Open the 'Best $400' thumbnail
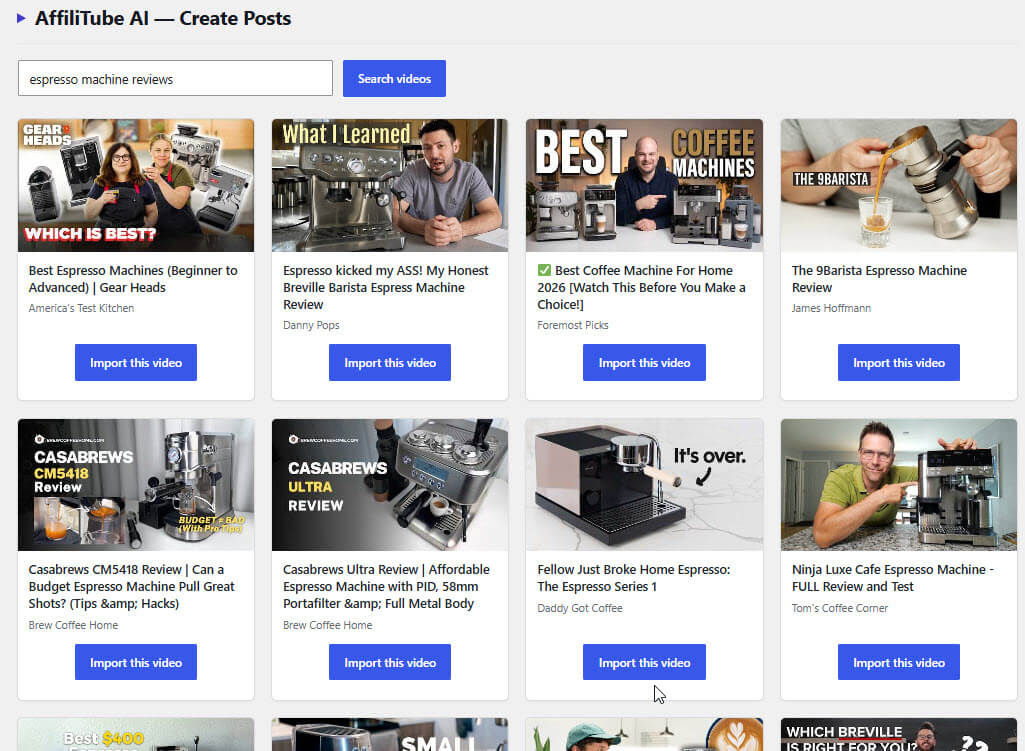Screen dimensions: 1025x751 [136, 735]
